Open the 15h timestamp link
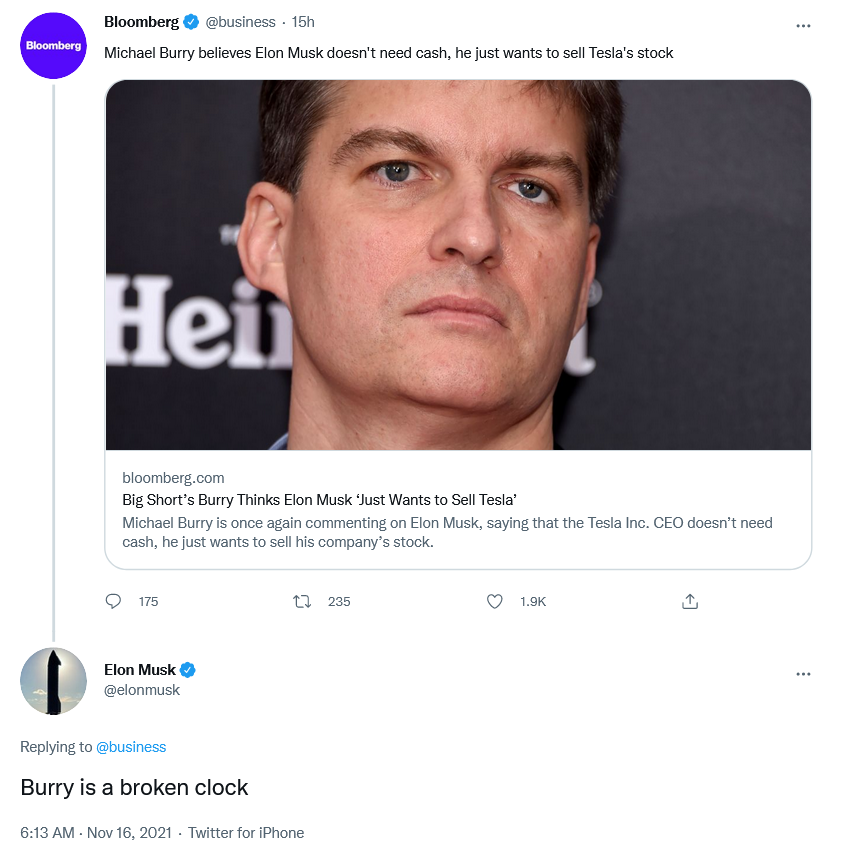Viewport: 863px width, 859px height. pyautogui.click(x=303, y=22)
